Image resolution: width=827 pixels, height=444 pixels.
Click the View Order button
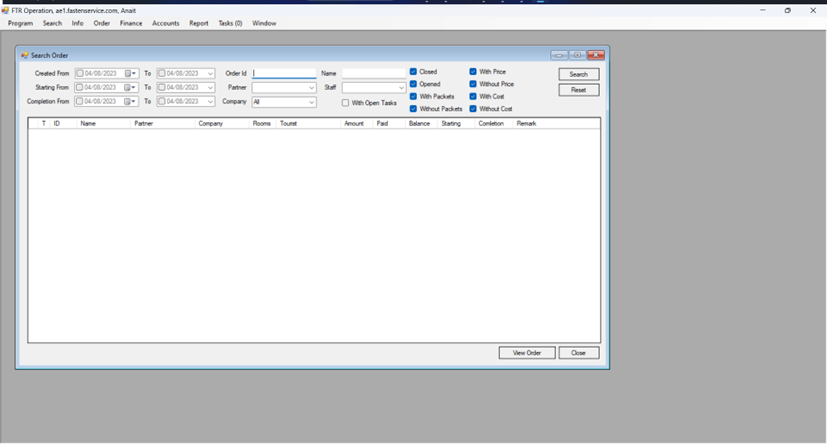527,353
